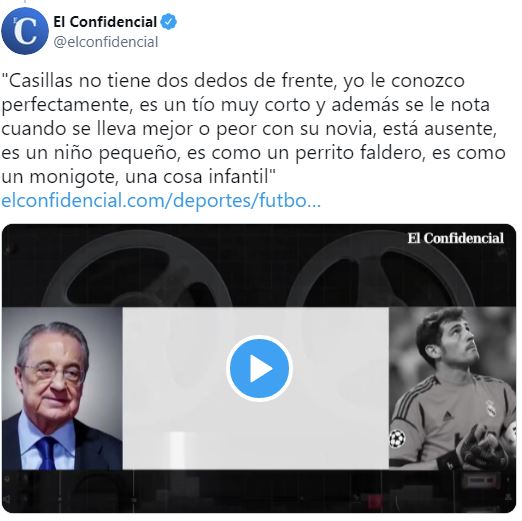
Task: Click the last tweet line "un monigote, una cosa infantil"
Action: tap(138, 177)
